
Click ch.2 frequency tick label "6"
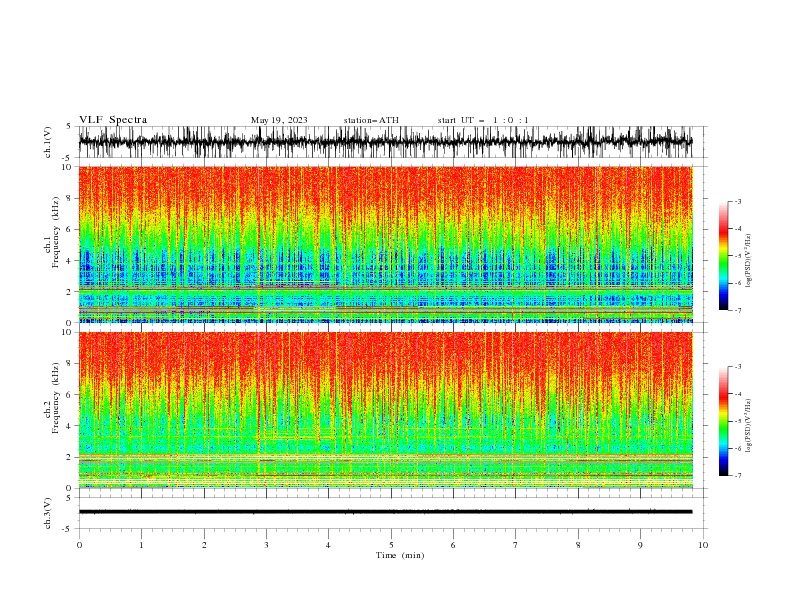pyautogui.click(x=69, y=395)
